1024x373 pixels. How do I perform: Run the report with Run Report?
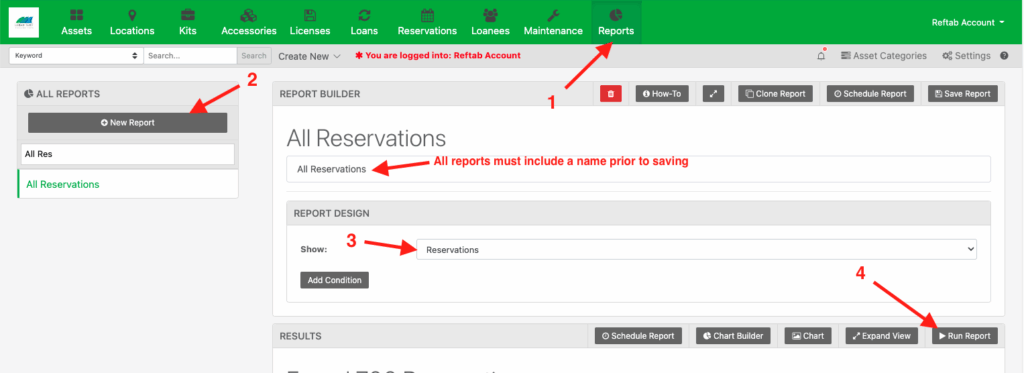965,336
